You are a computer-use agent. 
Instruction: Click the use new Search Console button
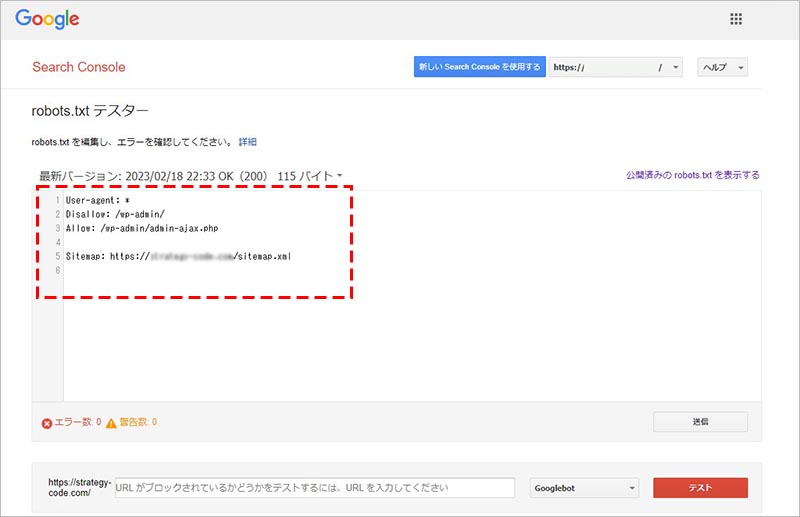click(479, 67)
